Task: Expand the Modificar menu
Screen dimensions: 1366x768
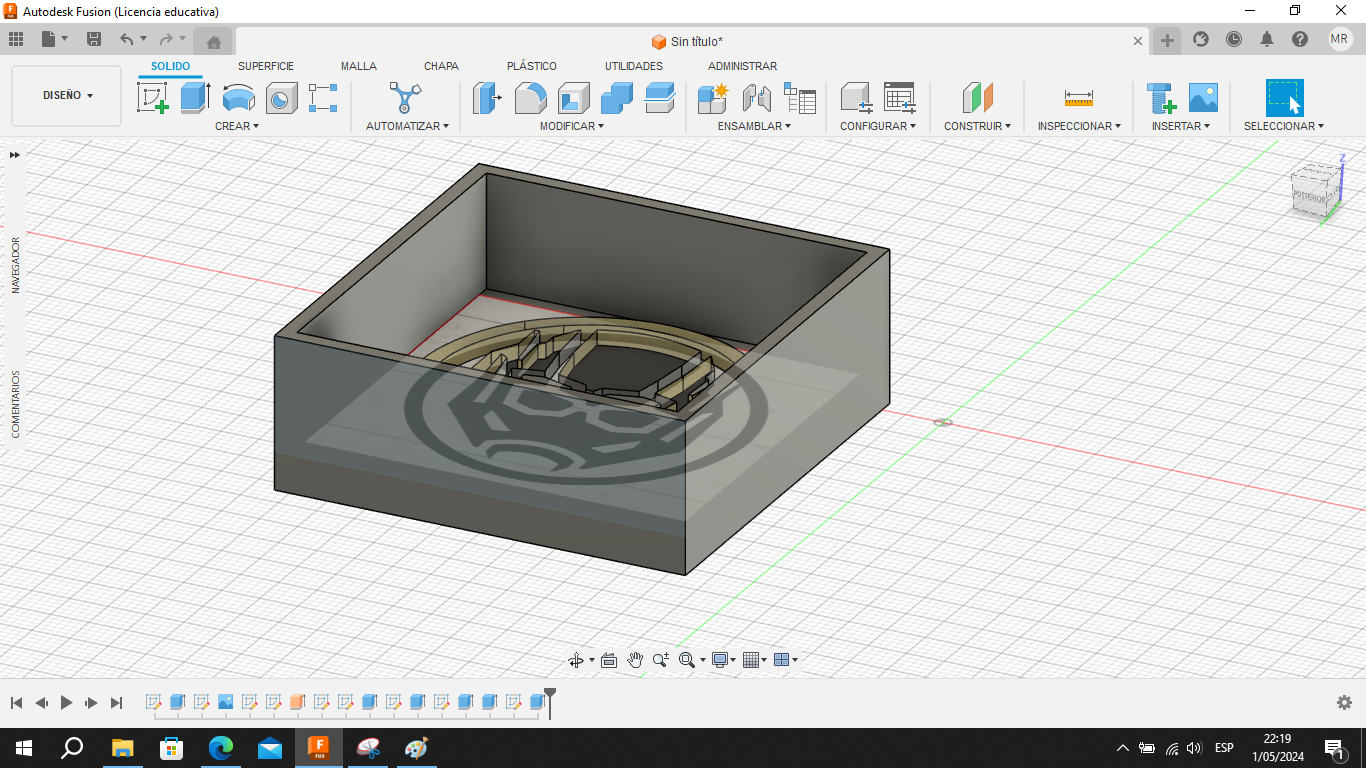Action: pyautogui.click(x=572, y=126)
